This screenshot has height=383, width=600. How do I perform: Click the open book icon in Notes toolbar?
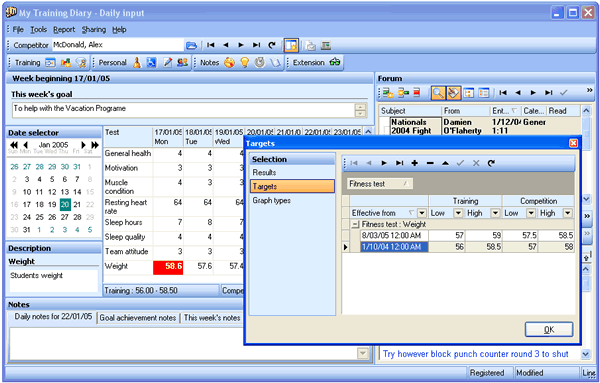(x=275, y=62)
